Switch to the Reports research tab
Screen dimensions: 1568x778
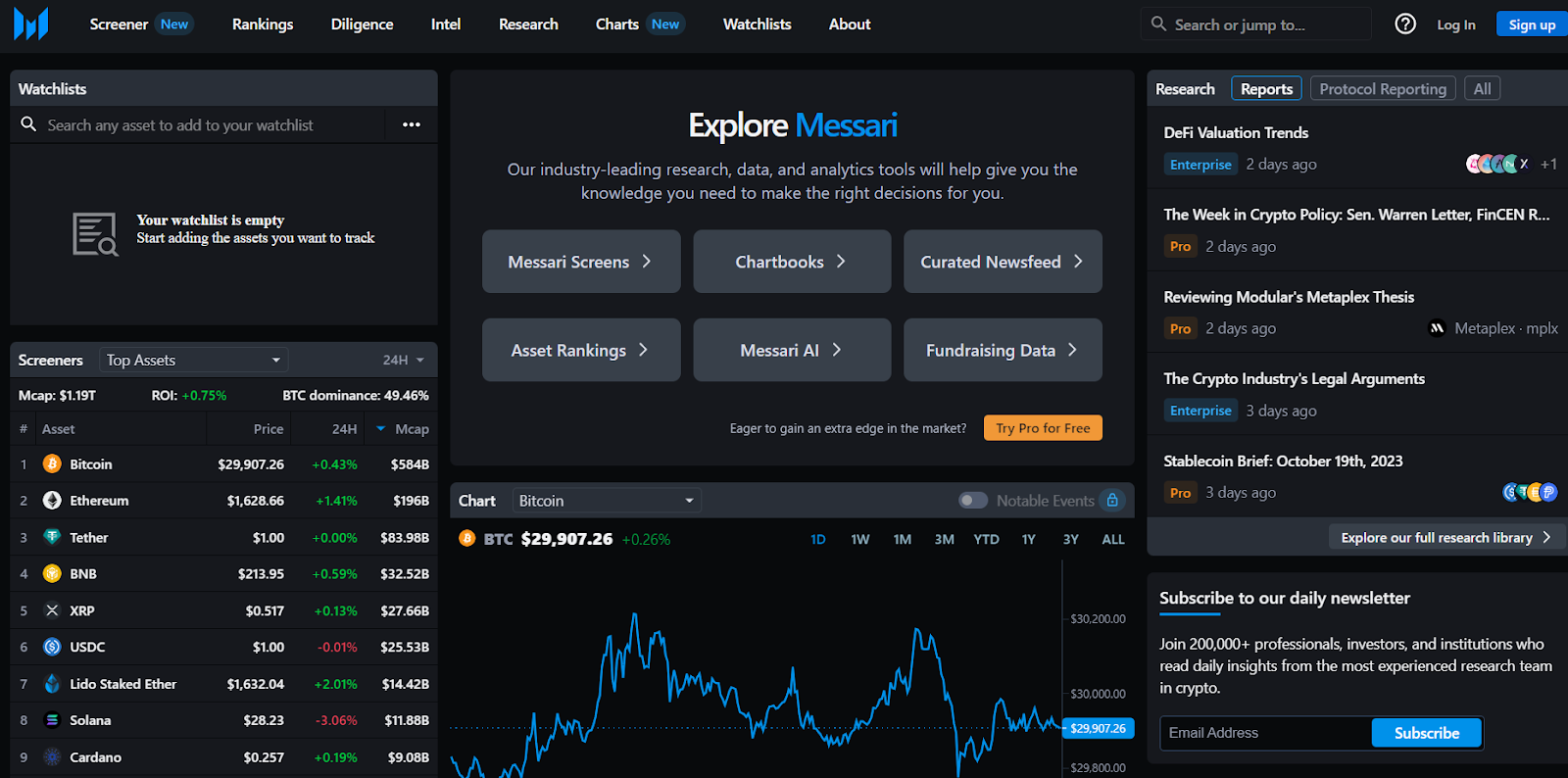coord(1266,89)
